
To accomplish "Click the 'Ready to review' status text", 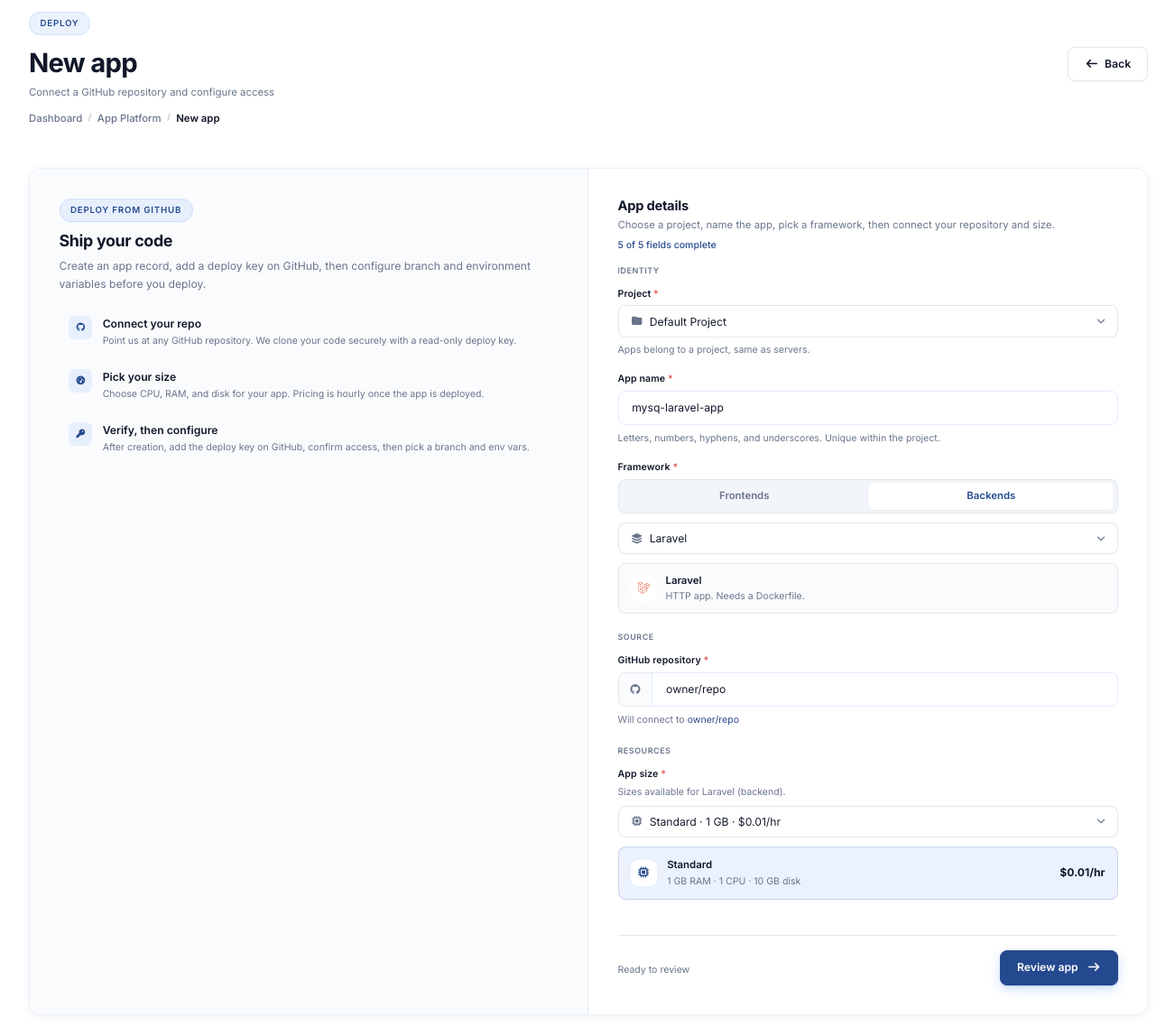I will pyautogui.click(x=653, y=970).
